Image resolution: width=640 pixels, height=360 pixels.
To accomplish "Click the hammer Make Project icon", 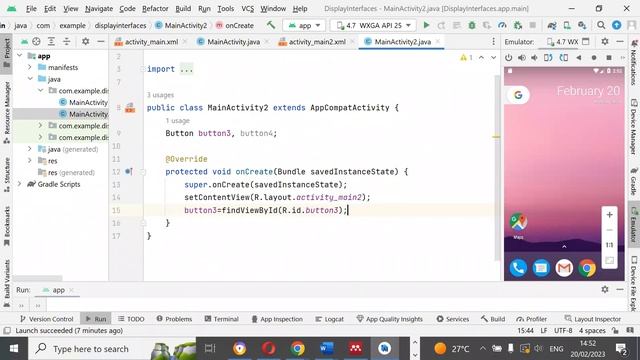I will [x=271, y=25].
